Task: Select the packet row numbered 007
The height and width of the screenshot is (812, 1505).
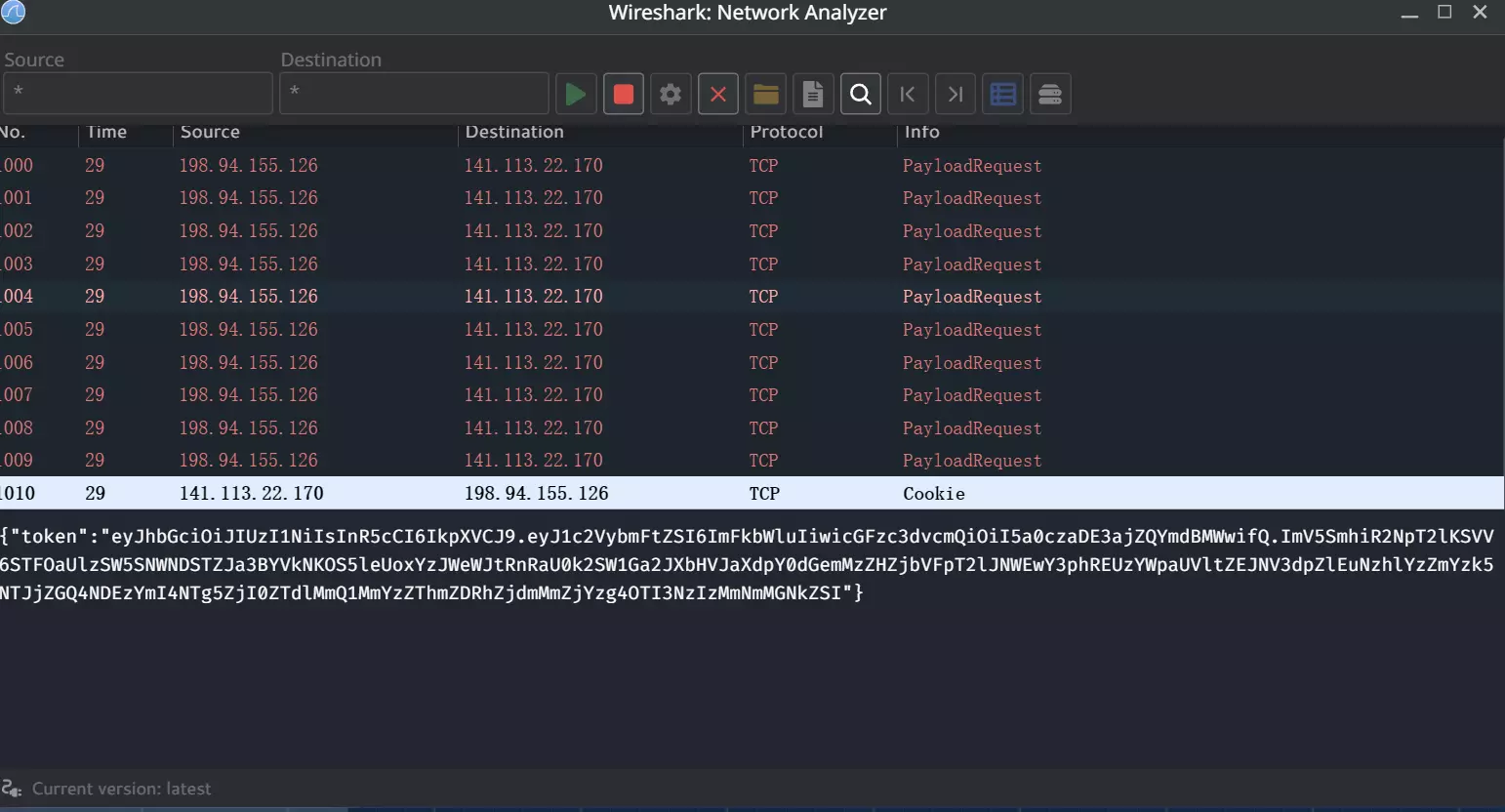Action: [752, 395]
